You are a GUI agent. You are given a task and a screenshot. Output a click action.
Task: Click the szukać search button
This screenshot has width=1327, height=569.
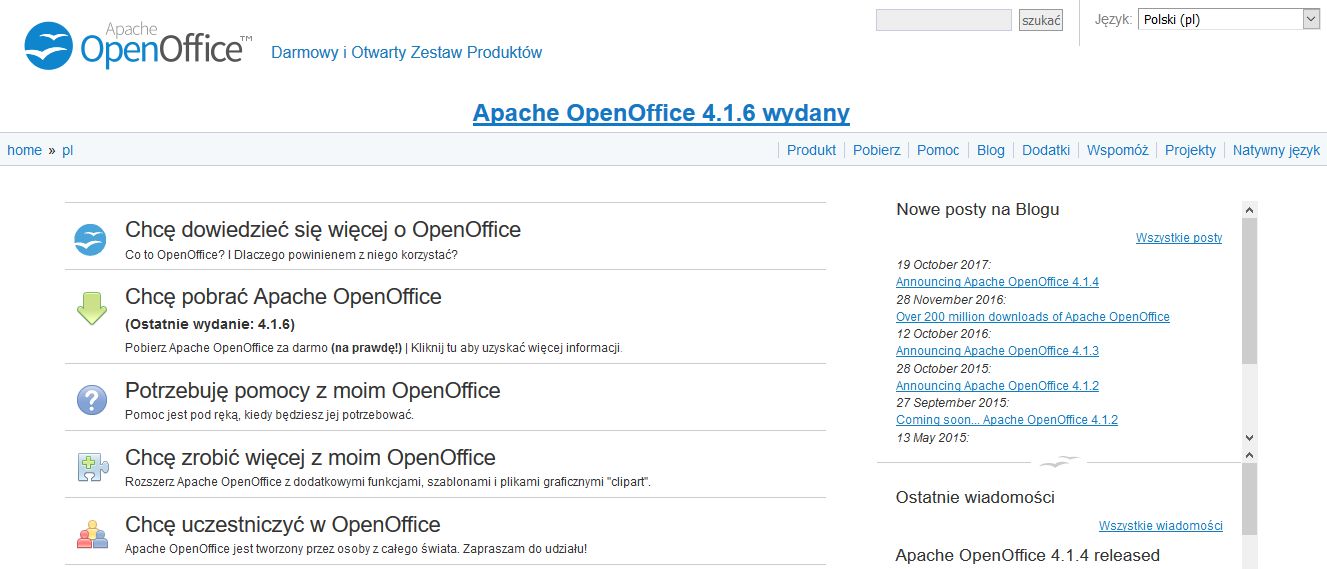point(1041,20)
